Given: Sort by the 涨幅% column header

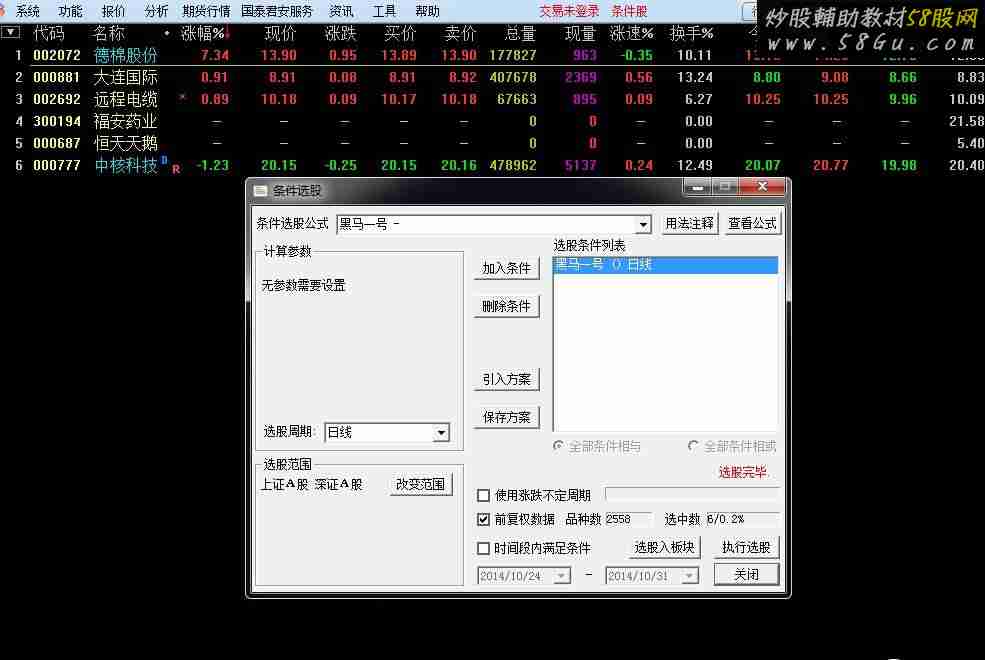Looking at the screenshot, I should pyautogui.click(x=203, y=33).
